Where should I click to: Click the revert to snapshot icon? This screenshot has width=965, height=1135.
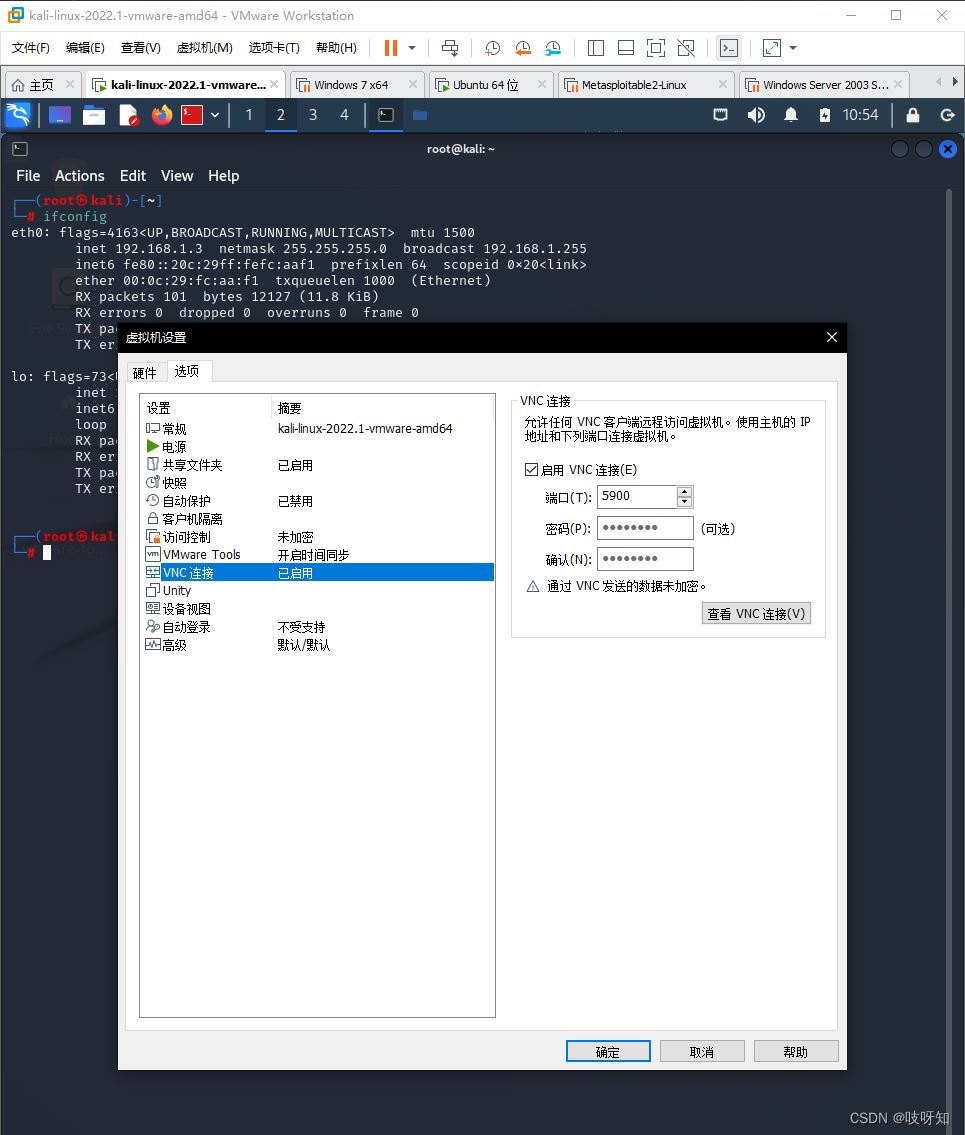point(523,48)
